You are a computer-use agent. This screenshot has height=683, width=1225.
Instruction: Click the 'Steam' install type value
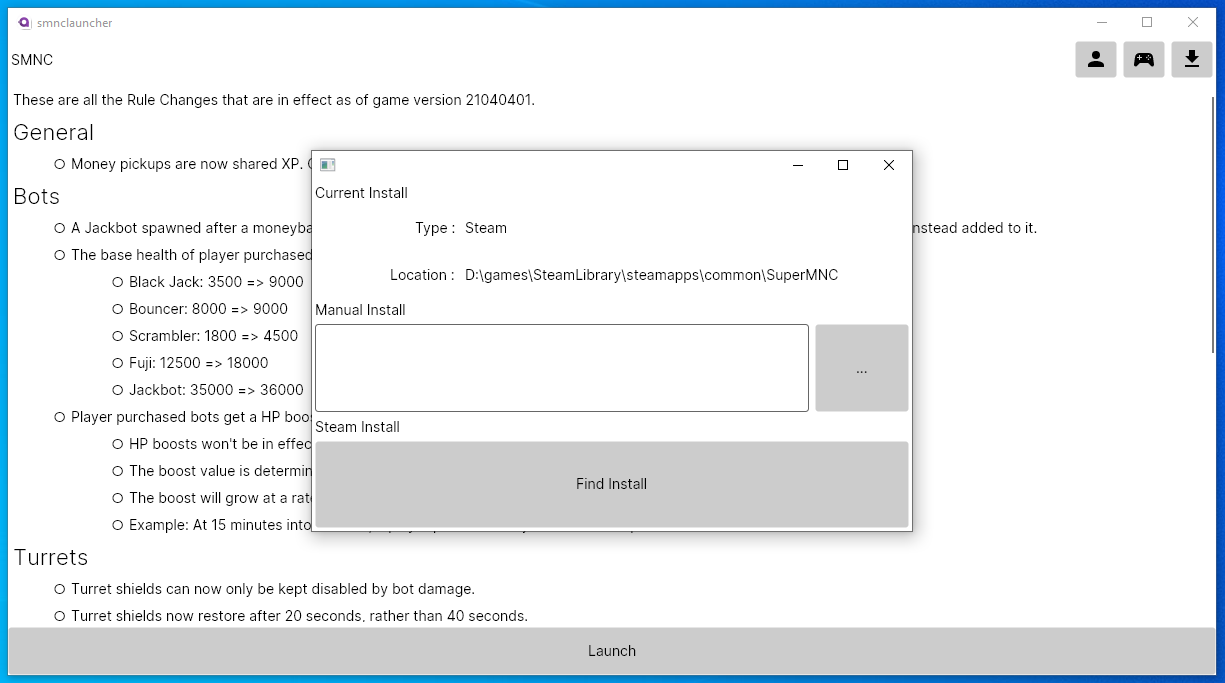click(486, 228)
